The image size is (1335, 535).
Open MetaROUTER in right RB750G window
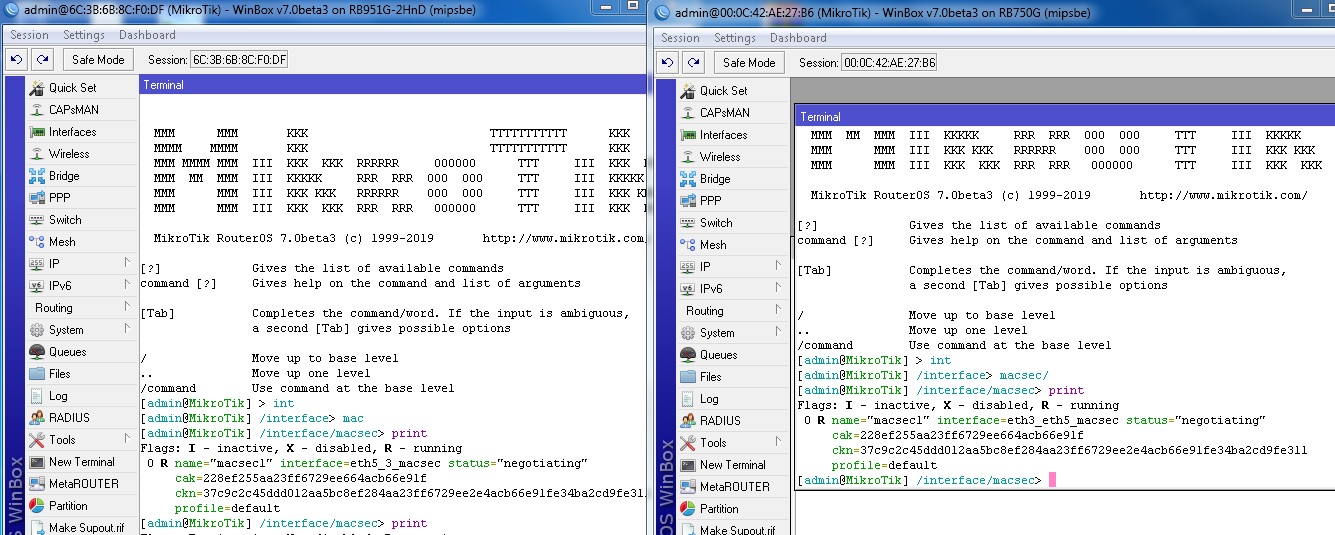(x=734, y=487)
